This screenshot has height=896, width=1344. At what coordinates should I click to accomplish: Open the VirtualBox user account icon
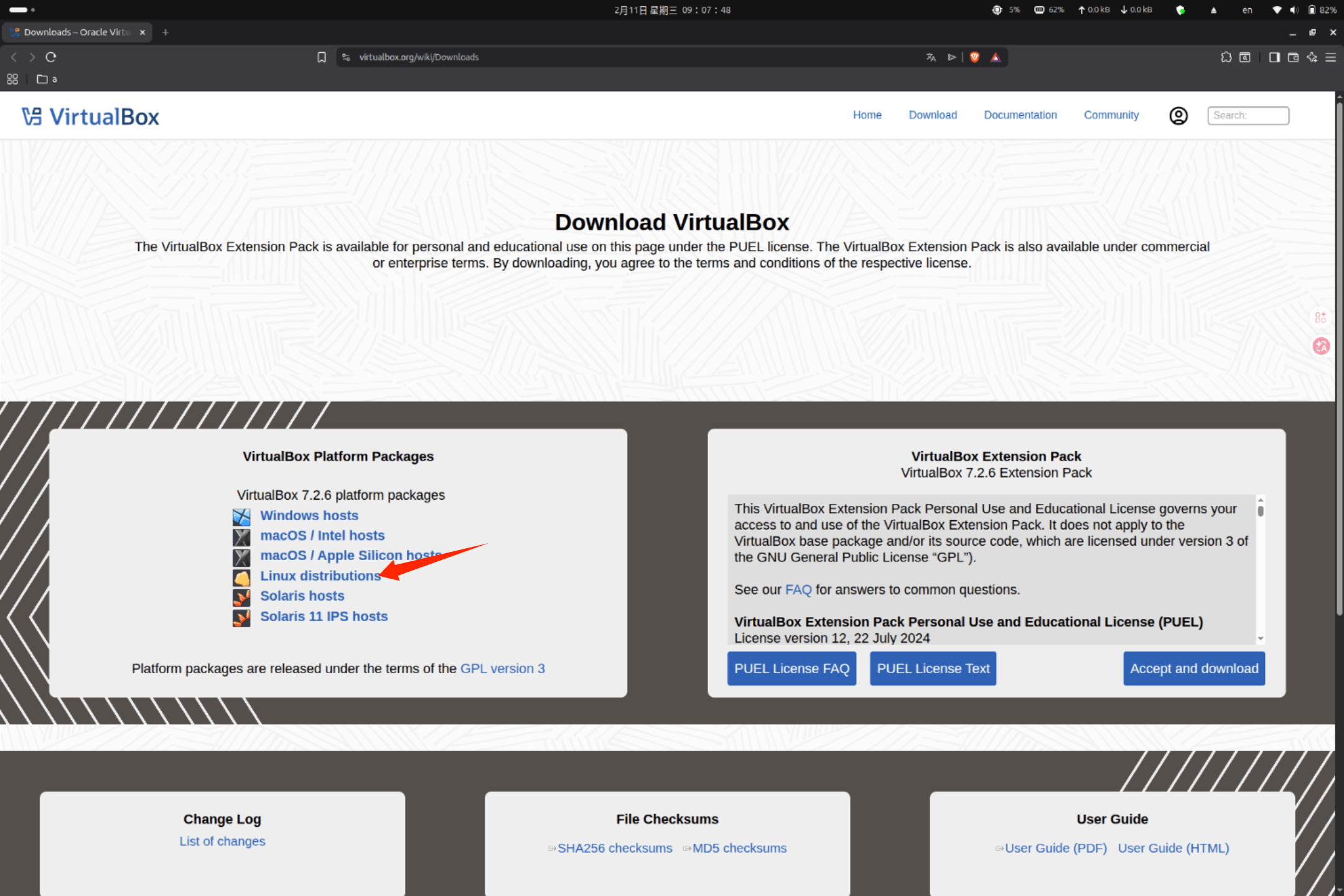pos(1178,115)
